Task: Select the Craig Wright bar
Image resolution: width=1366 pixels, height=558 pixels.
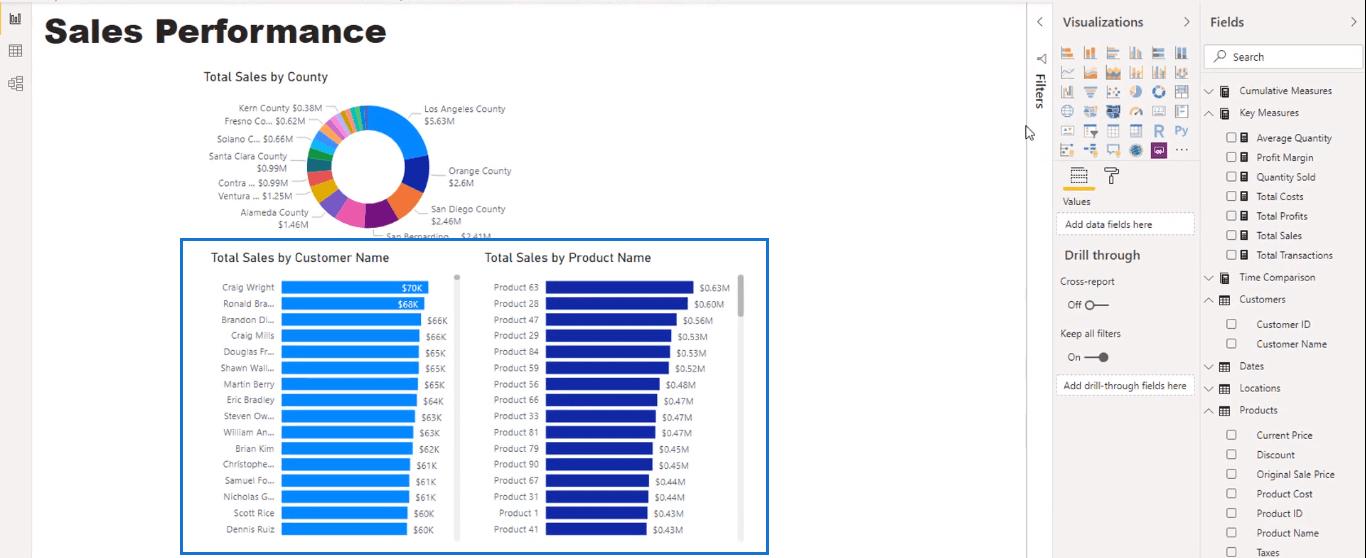Action: 355,287
